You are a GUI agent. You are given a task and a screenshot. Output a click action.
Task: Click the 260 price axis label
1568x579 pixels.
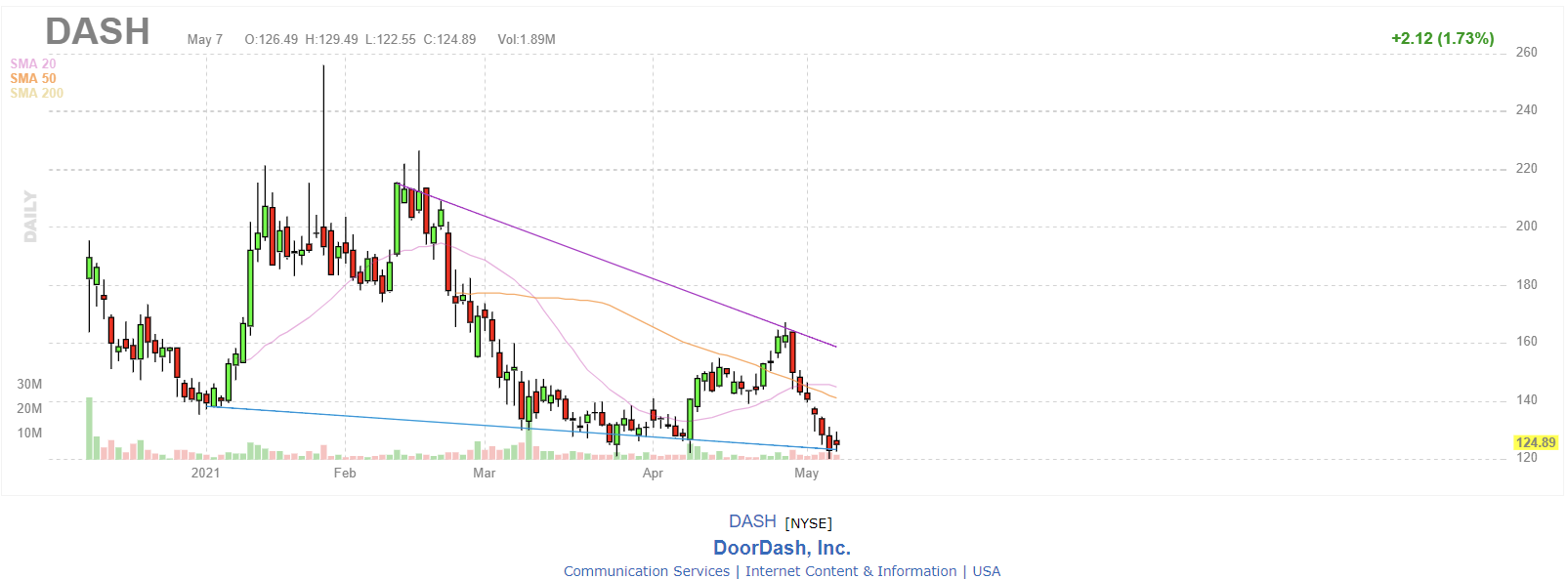(x=1526, y=53)
